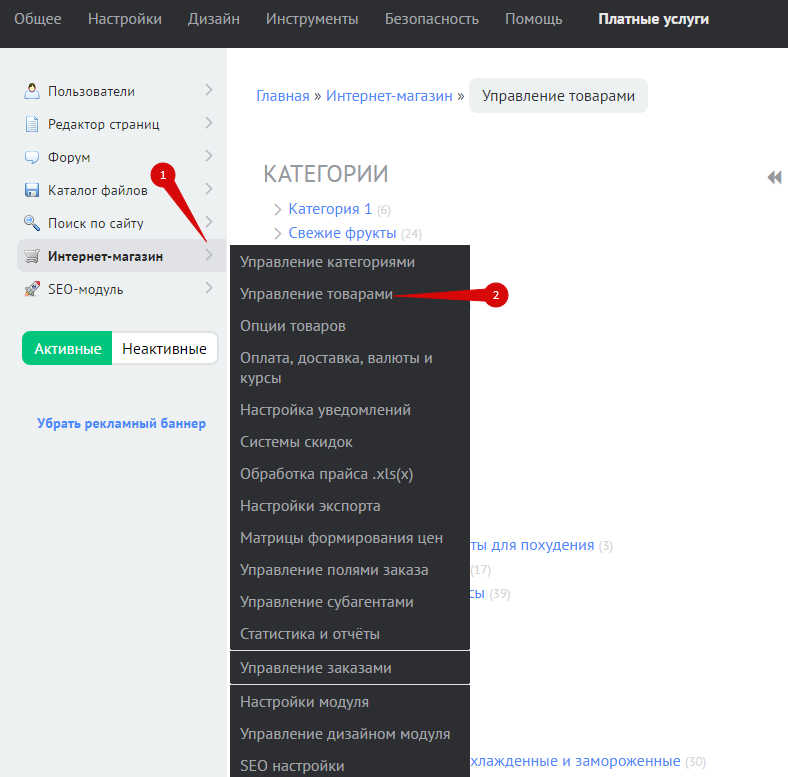788x777 pixels.
Task: Open Платные услуги in the top bar
Action: [x=653, y=19]
